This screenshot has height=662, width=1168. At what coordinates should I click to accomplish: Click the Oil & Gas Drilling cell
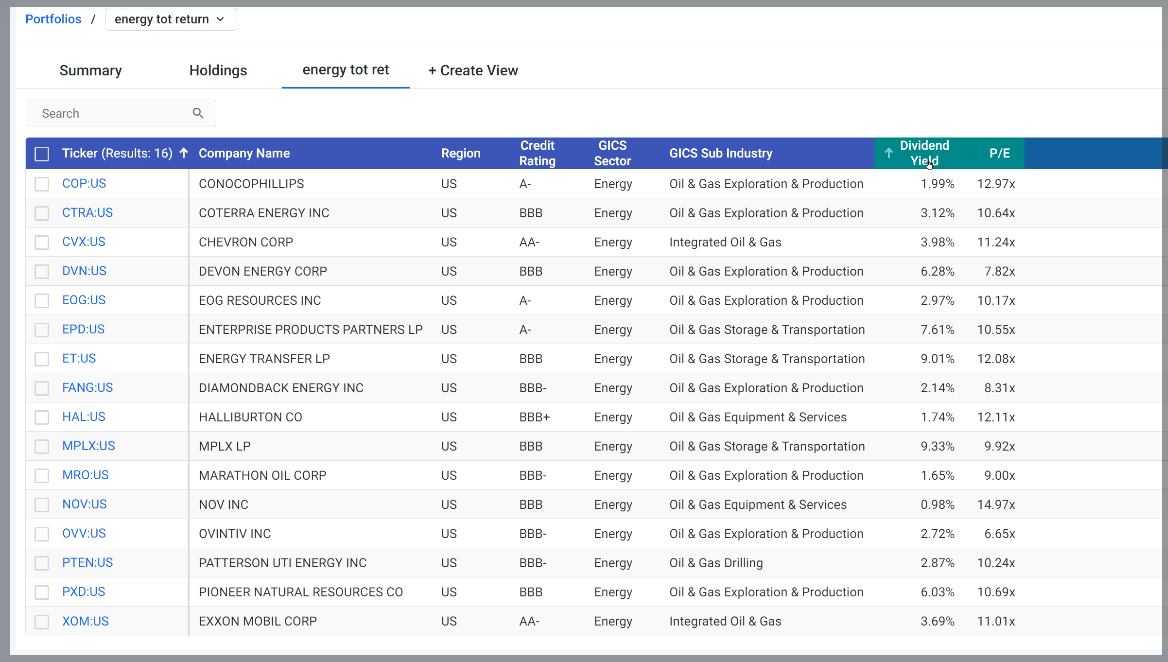pos(716,563)
